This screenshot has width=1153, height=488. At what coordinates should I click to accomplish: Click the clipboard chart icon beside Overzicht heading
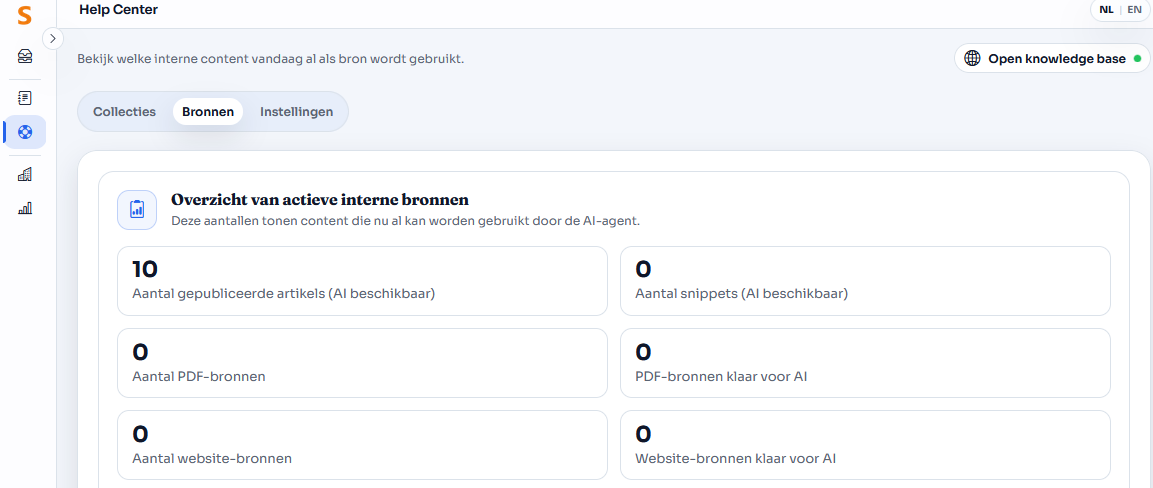coord(137,209)
